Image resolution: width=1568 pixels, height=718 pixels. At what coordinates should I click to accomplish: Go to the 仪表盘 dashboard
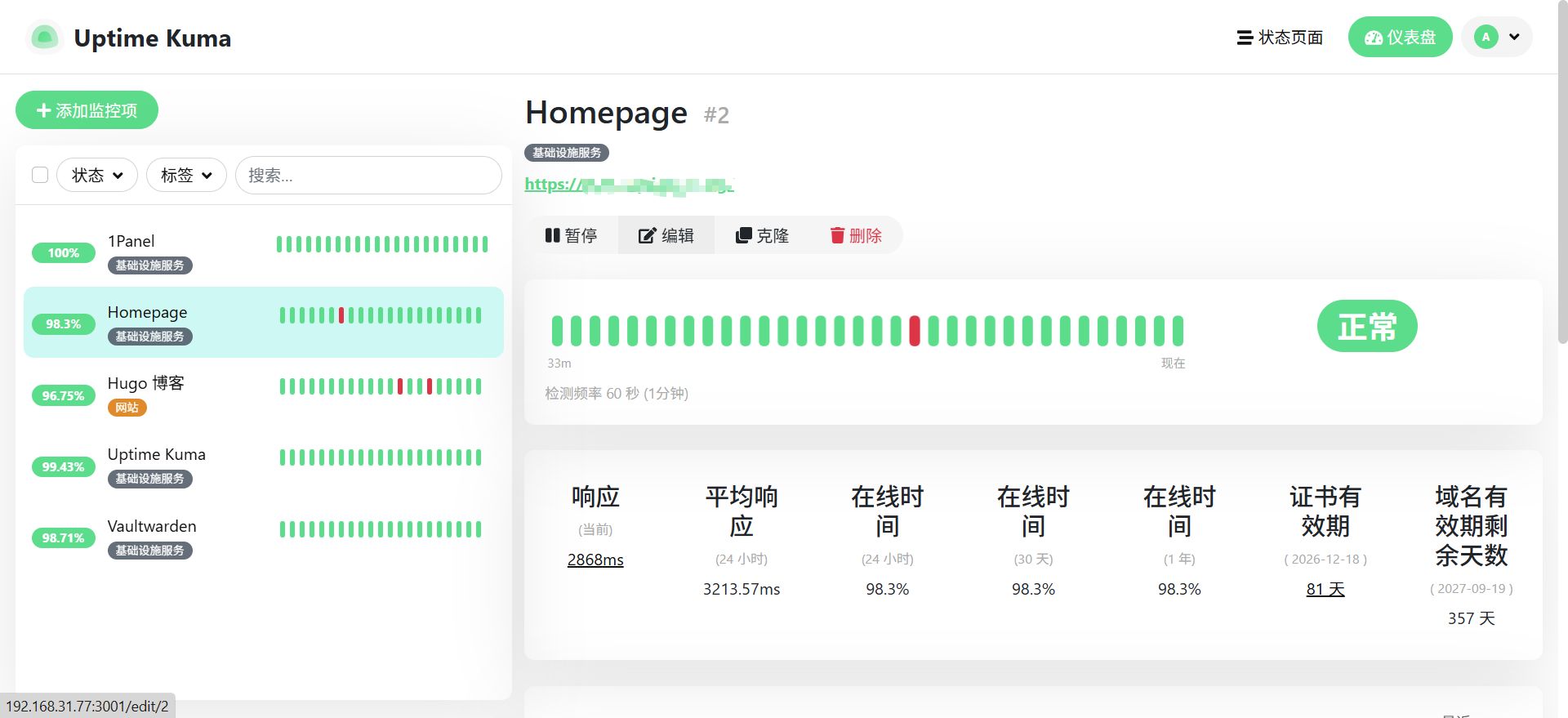pos(1401,37)
